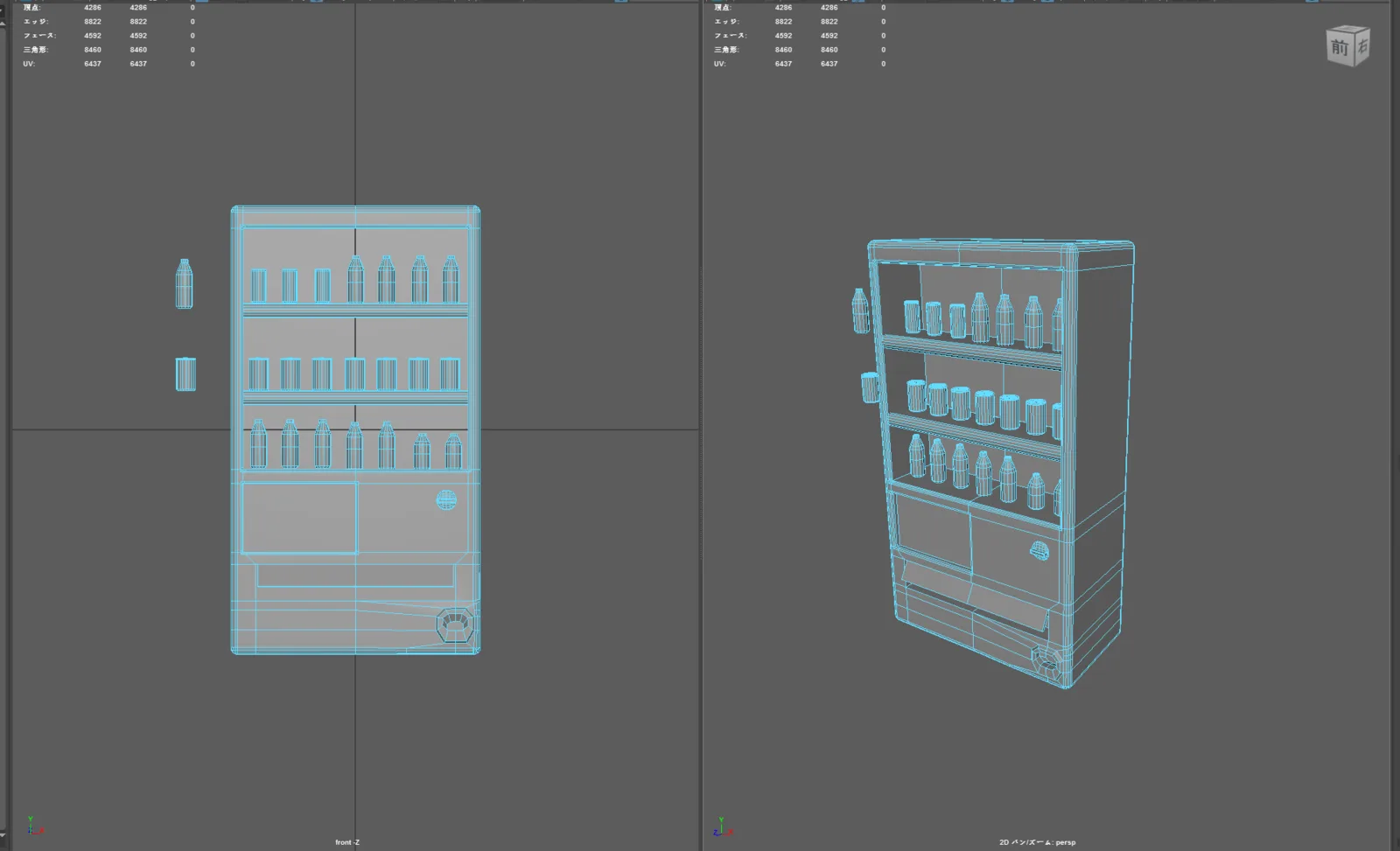Select the octagonal coin return in the front view
The height and width of the screenshot is (851, 1400).
coord(455,625)
